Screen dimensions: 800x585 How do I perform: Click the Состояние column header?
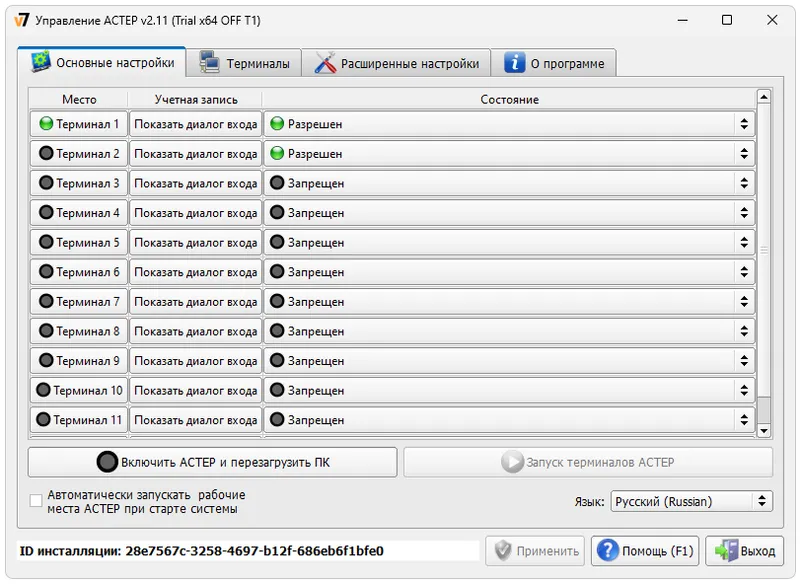pos(509,99)
